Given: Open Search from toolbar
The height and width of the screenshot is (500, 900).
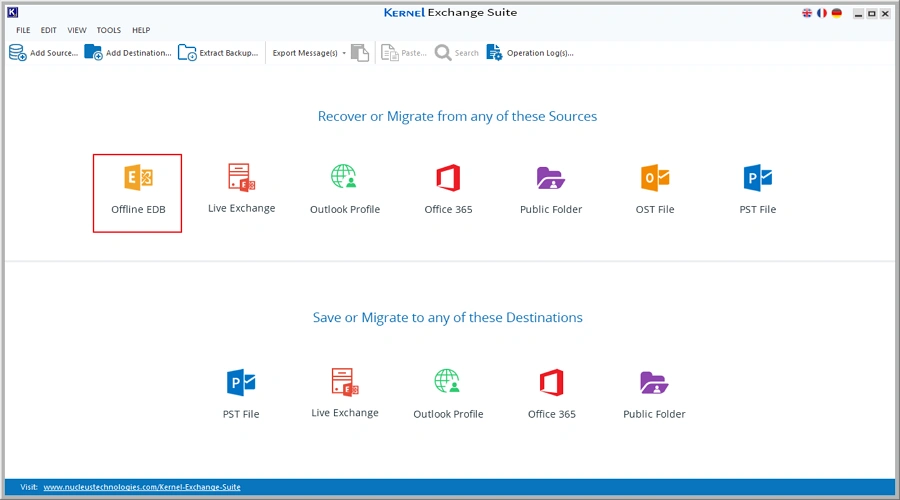Looking at the screenshot, I should click(x=457, y=53).
